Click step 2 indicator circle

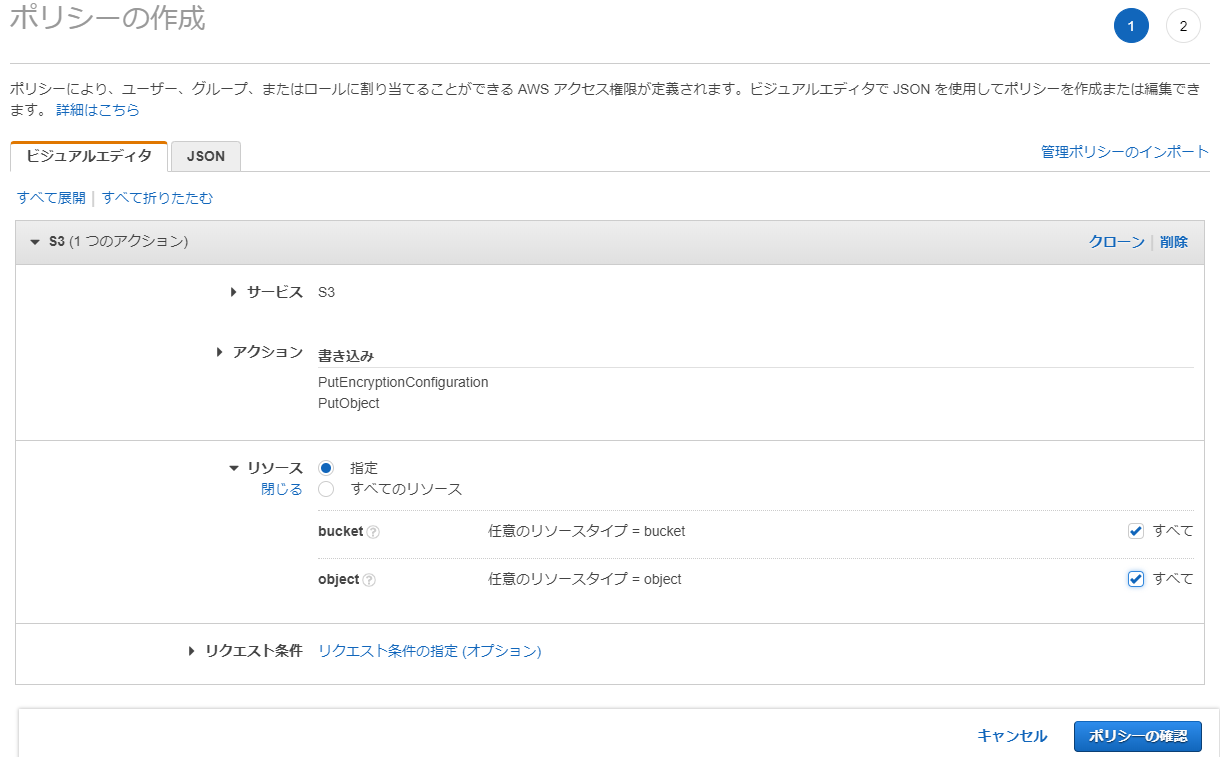(1183, 25)
